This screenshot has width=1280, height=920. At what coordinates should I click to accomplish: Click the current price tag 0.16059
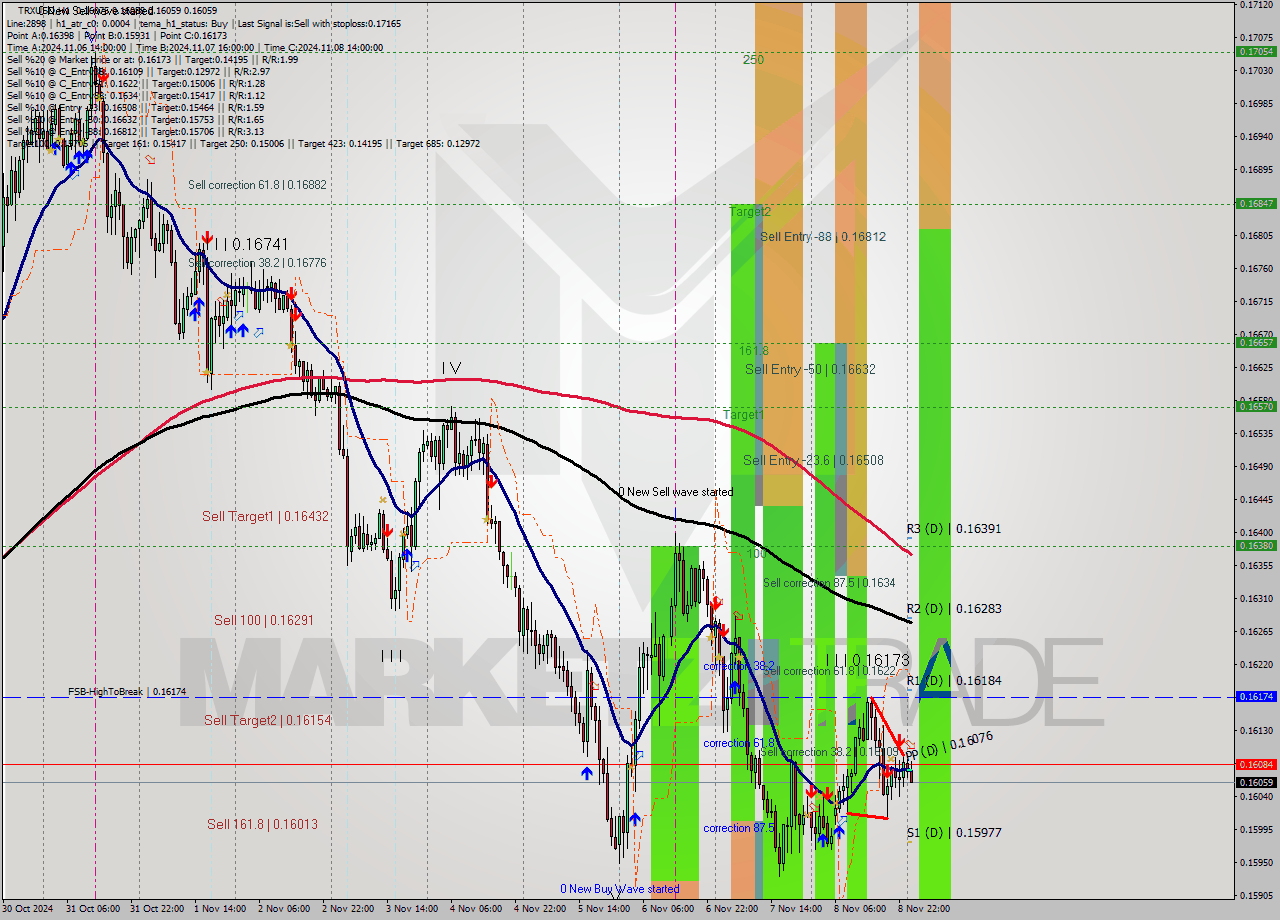click(x=1256, y=782)
